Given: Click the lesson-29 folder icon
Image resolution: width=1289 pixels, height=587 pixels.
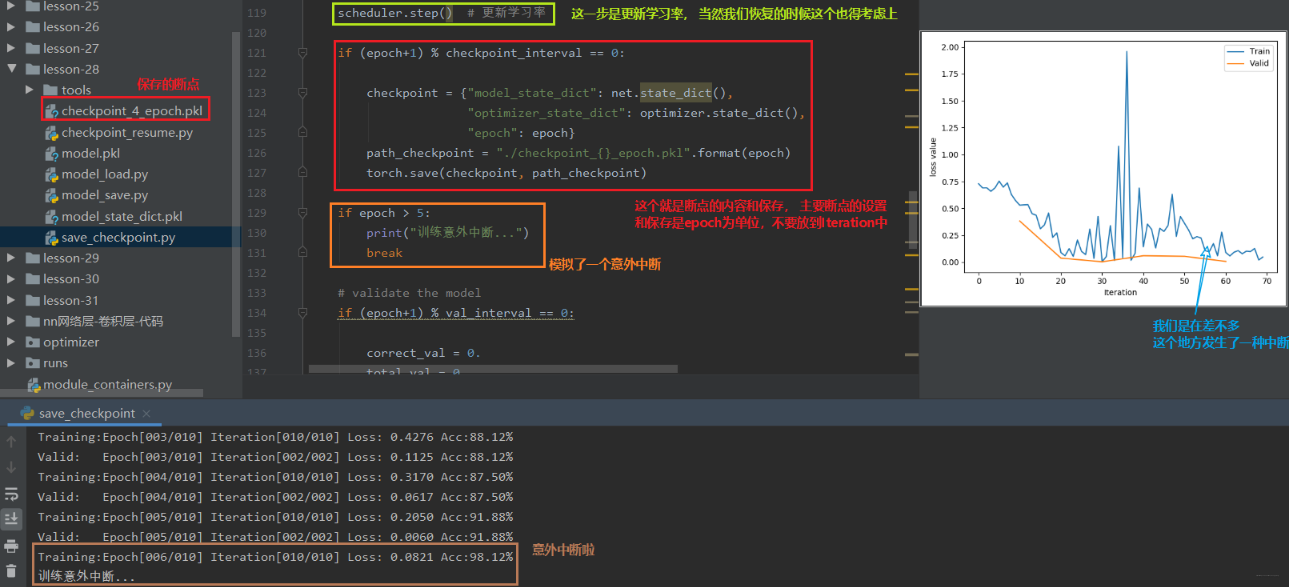Looking at the screenshot, I should (x=32, y=258).
